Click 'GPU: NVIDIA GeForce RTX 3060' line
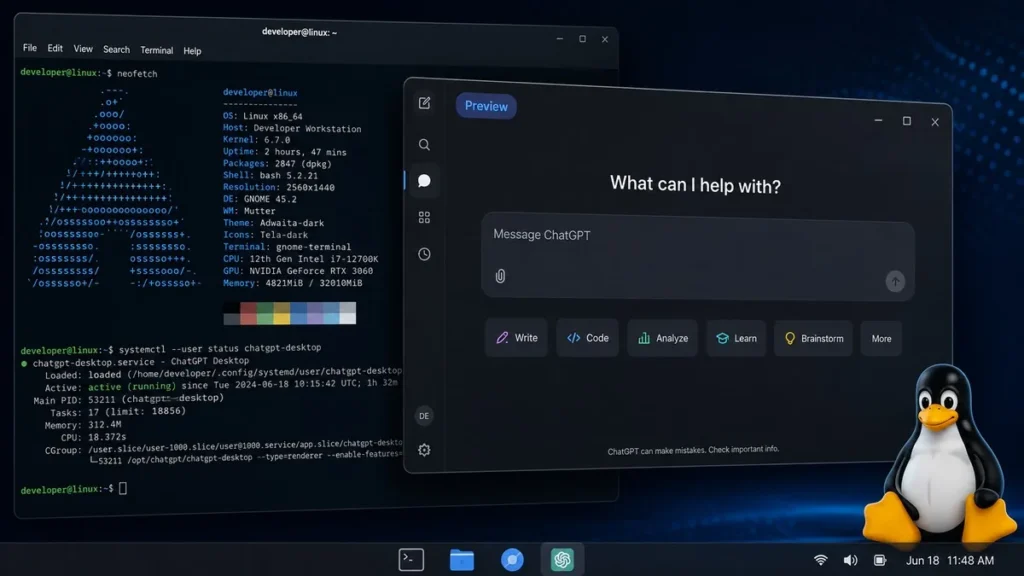The height and width of the screenshot is (576, 1024). 298,271
